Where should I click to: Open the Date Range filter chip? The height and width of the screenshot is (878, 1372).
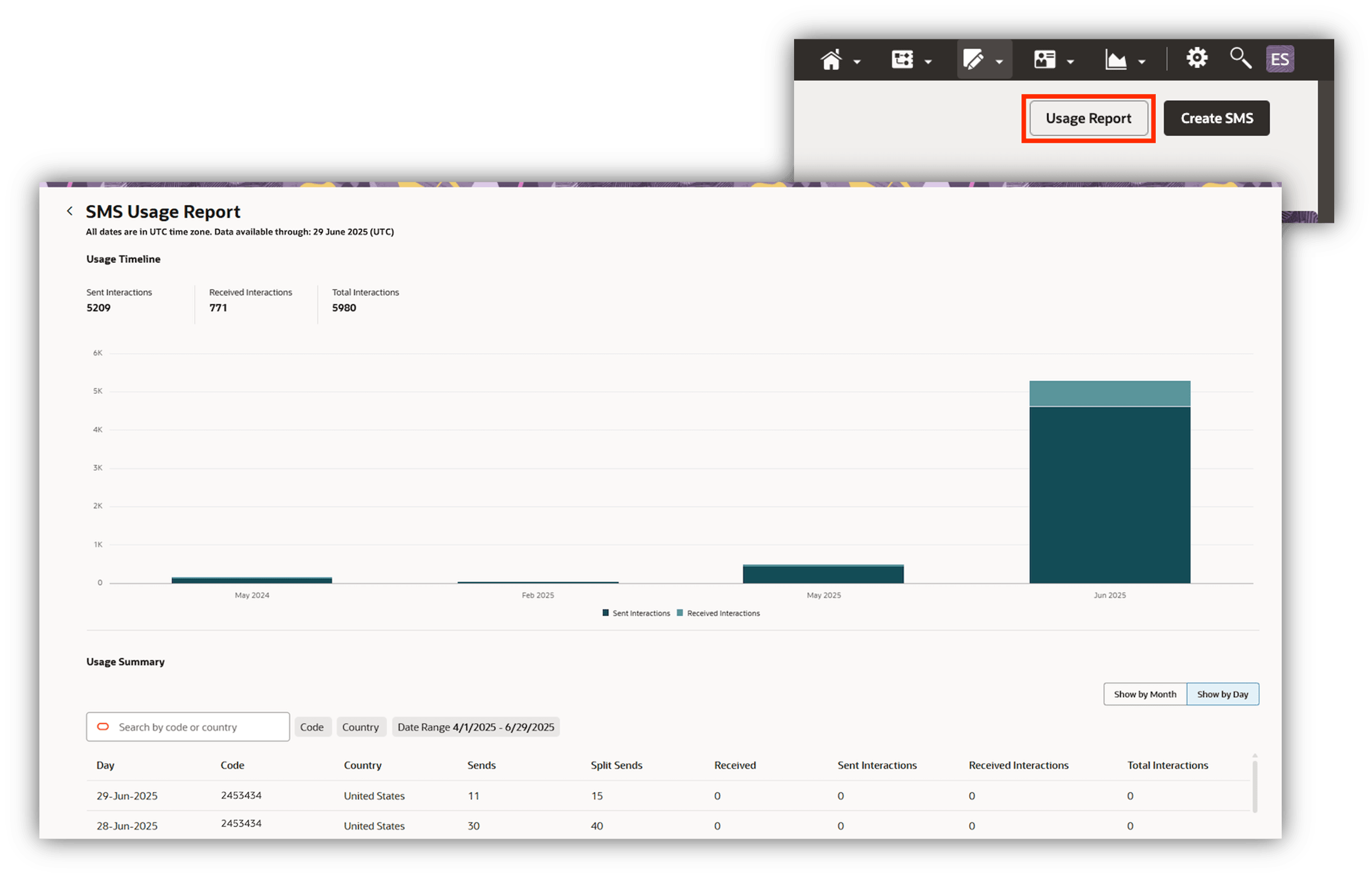coord(476,727)
